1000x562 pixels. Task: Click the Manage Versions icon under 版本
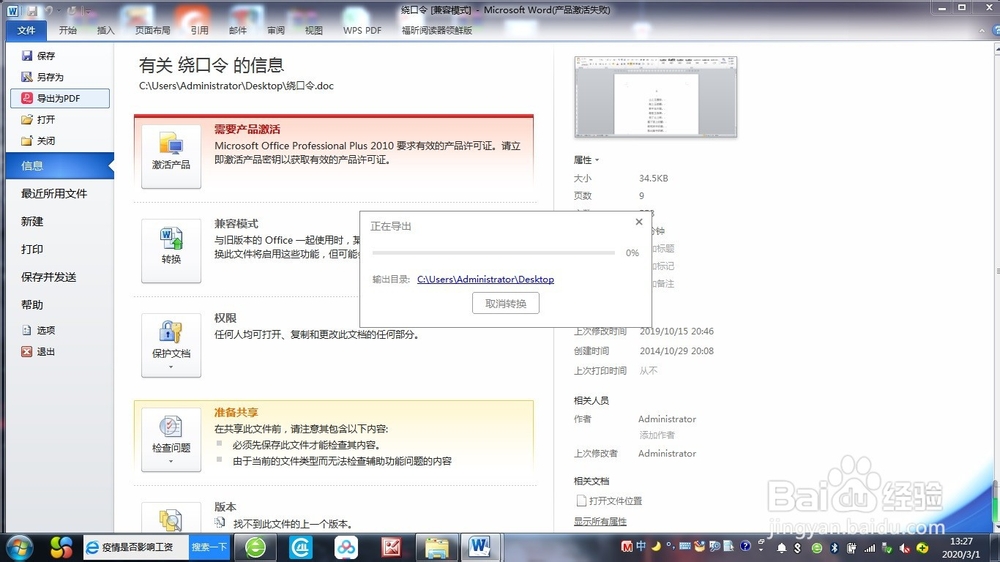(171, 519)
